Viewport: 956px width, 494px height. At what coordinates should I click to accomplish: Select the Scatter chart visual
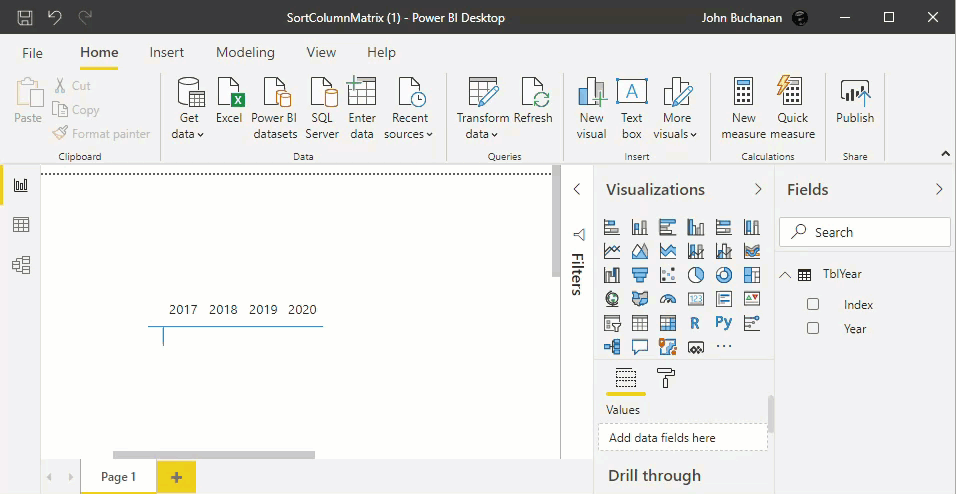(668, 275)
